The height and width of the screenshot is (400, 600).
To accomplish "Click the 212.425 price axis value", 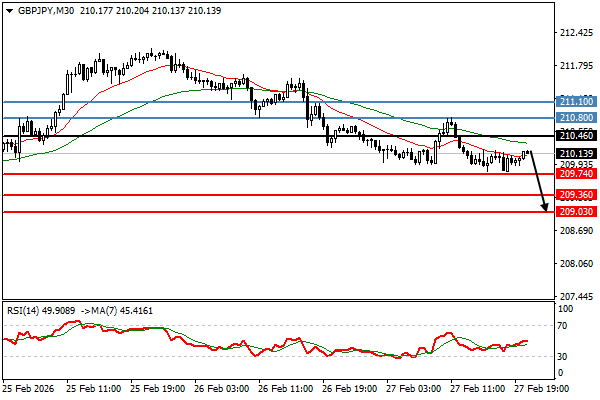I will [572, 33].
